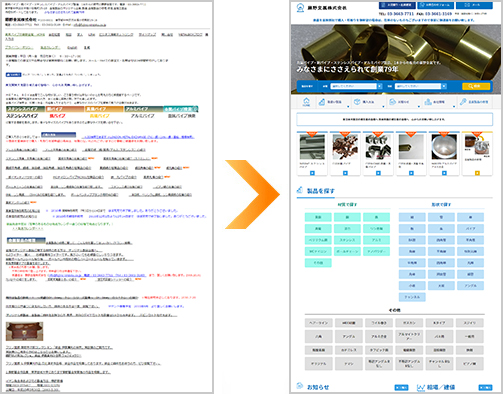The width and height of the screenshot is (503, 394).
Task: Select the ステンレスパイプ tab on the old site
Action: pos(25,109)
